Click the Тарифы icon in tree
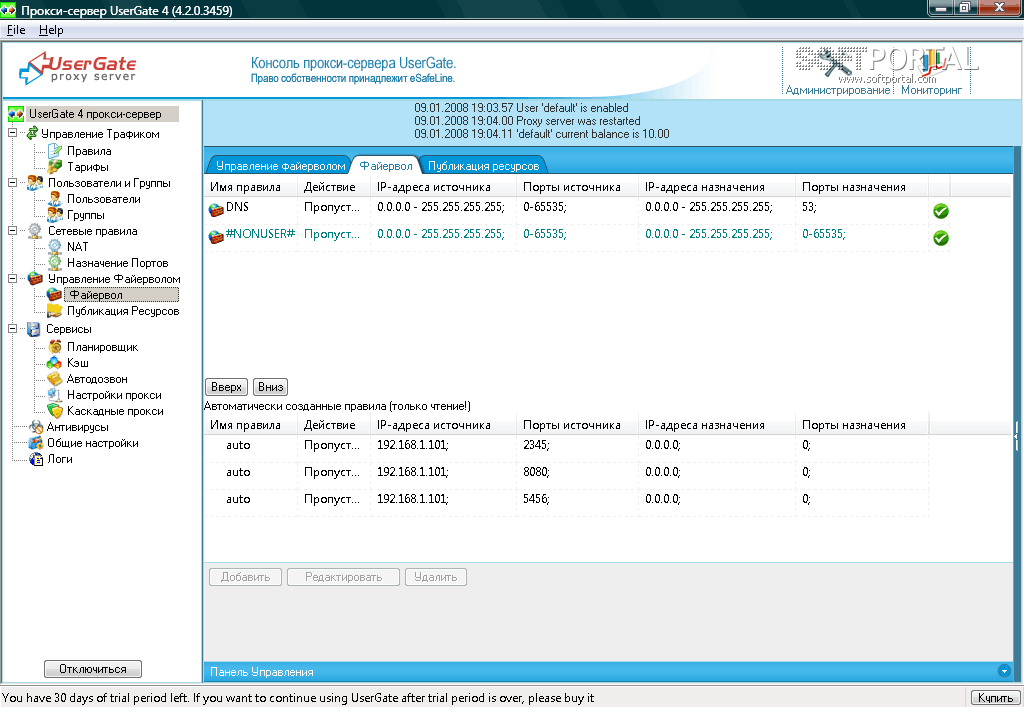Image resolution: width=1024 pixels, height=708 pixels. coord(56,167)
